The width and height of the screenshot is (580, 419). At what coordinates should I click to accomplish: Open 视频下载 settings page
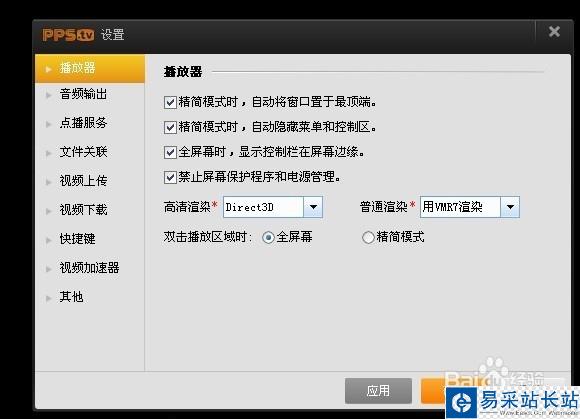(83, 210)
